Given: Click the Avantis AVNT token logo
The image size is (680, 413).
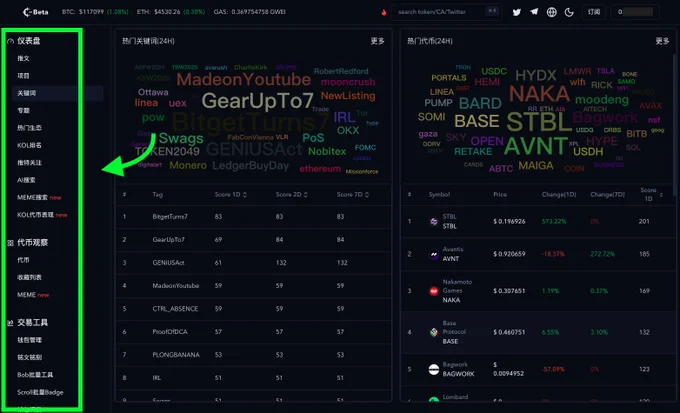Looking at the screenshot, I should (x=434, y=254).
